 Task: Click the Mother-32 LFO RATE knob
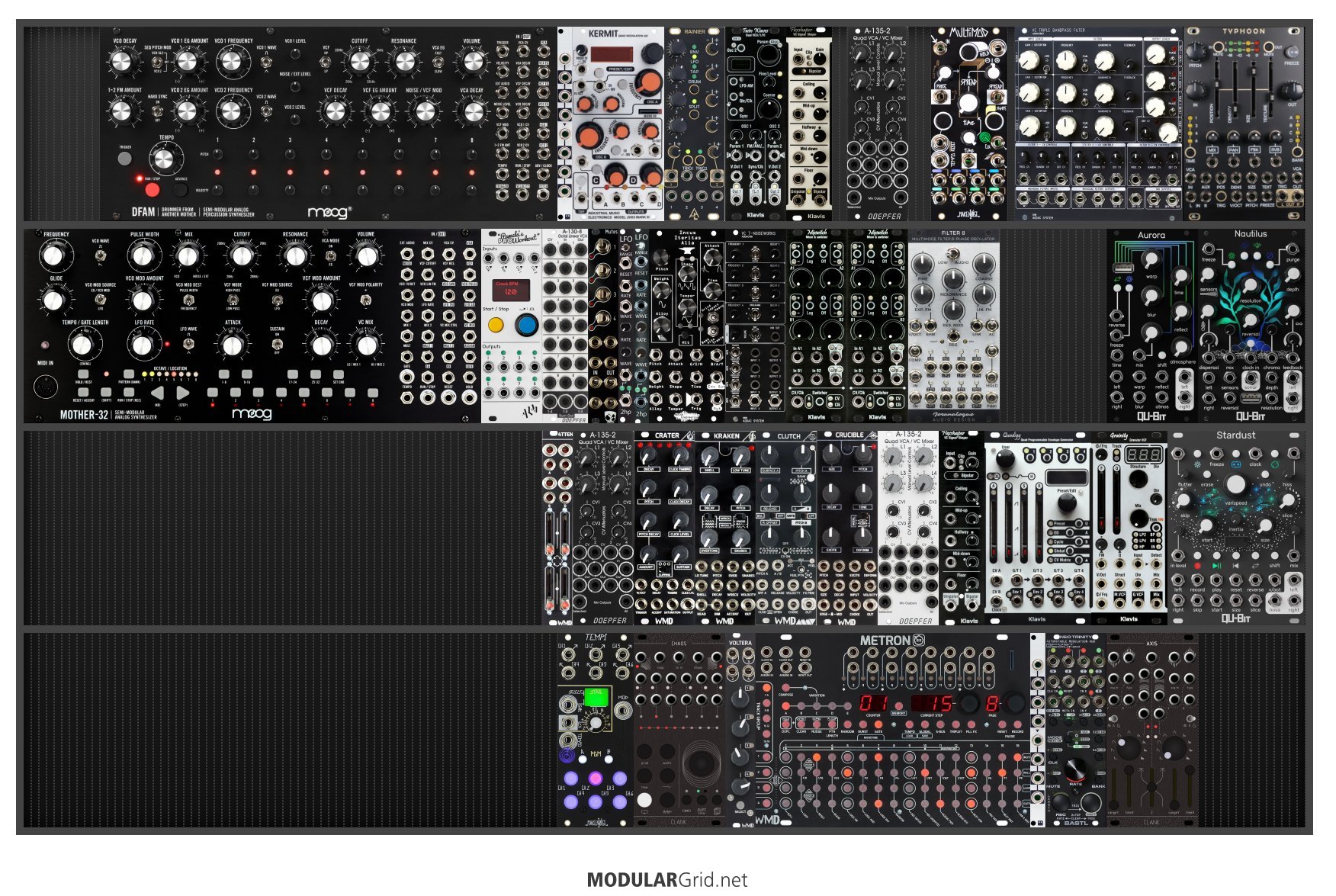[x=143, y=344]
